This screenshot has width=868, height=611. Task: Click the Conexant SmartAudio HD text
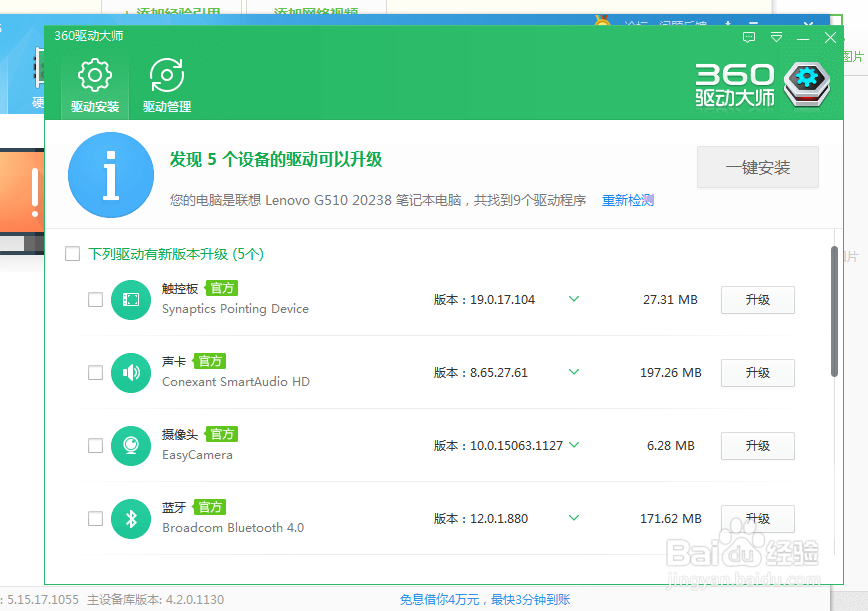[236, 382]
